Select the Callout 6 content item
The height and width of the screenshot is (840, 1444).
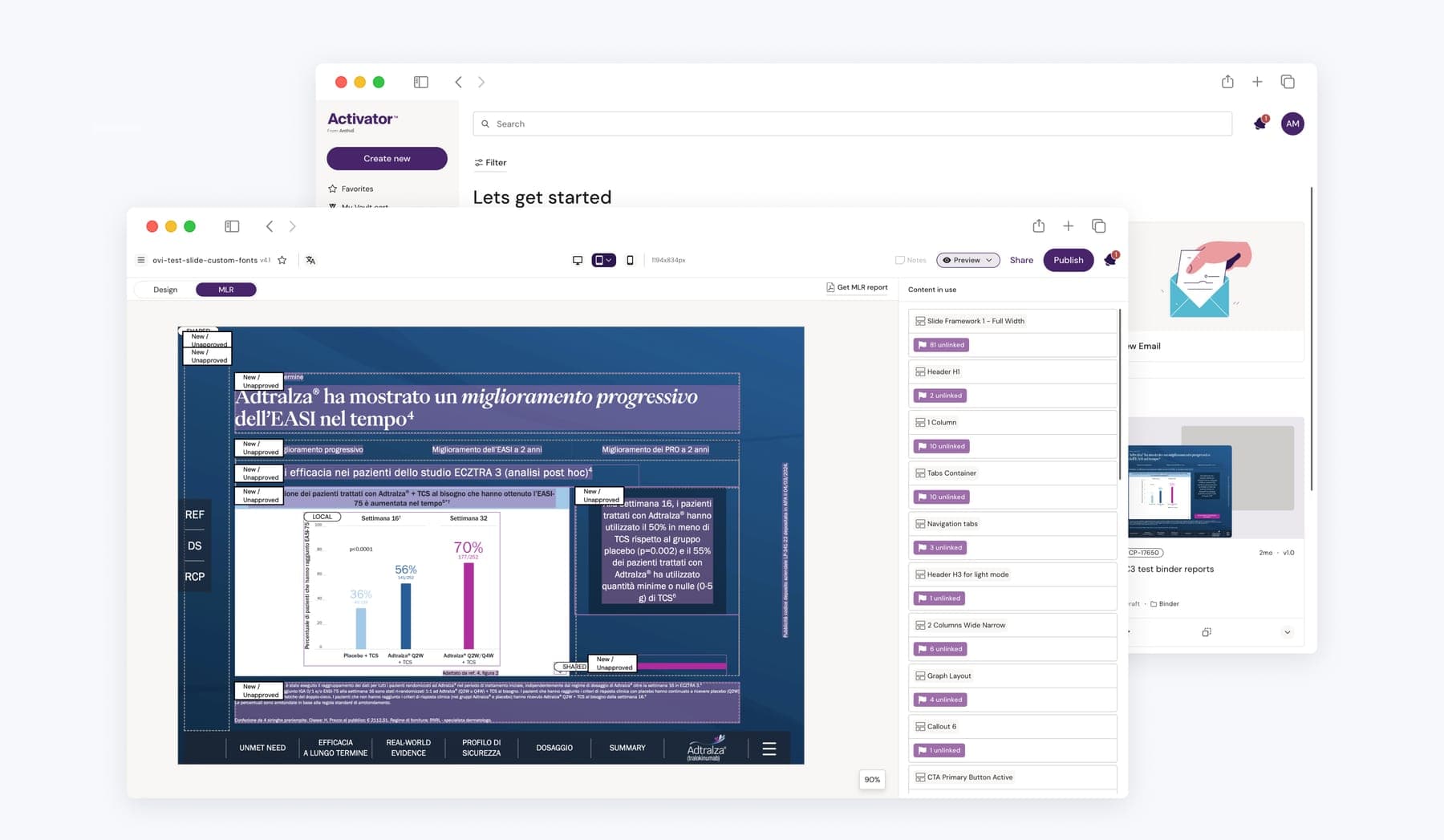pyautogui.click(x=1012, y=726)
